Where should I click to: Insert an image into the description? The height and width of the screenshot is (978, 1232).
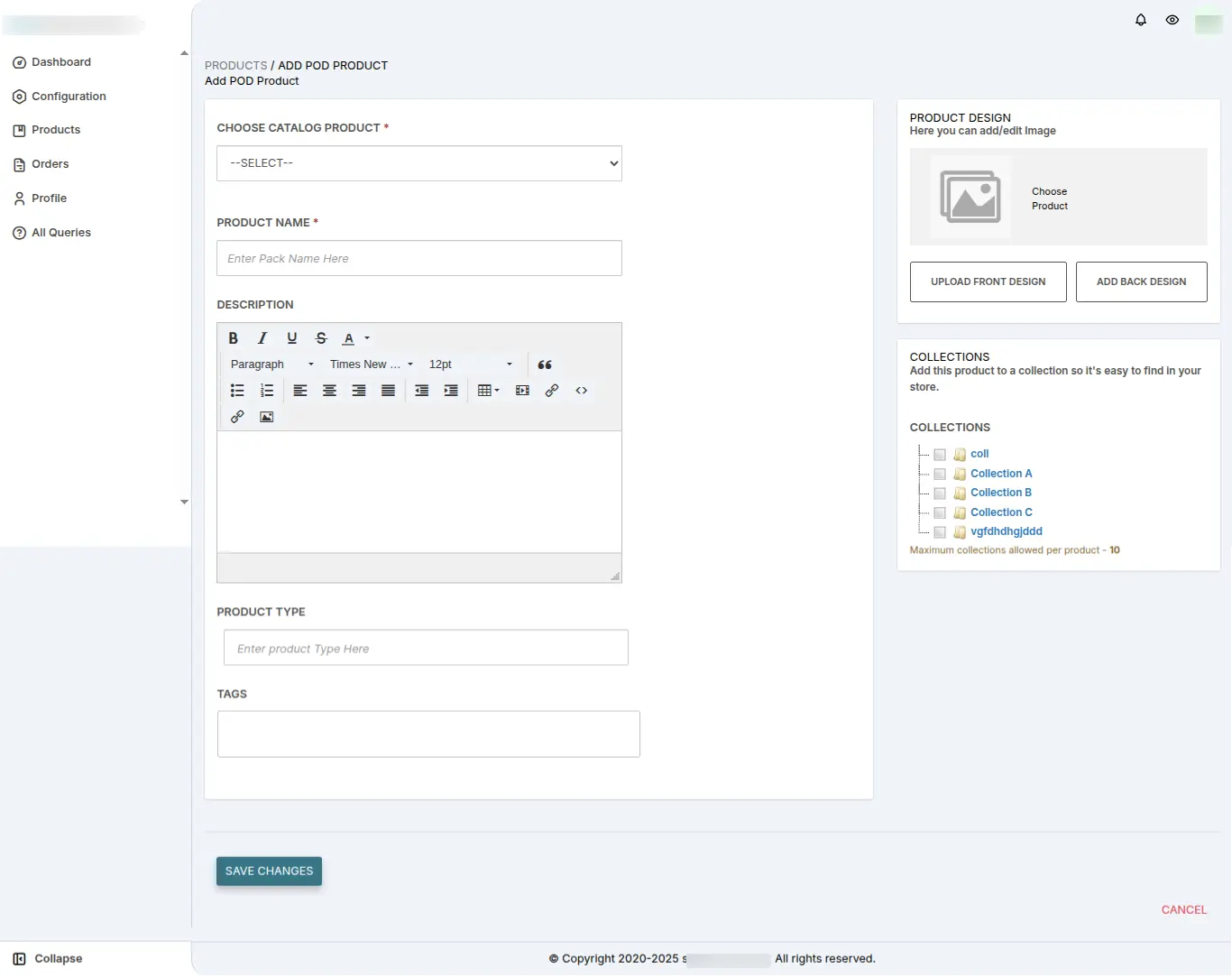(267, 417)
